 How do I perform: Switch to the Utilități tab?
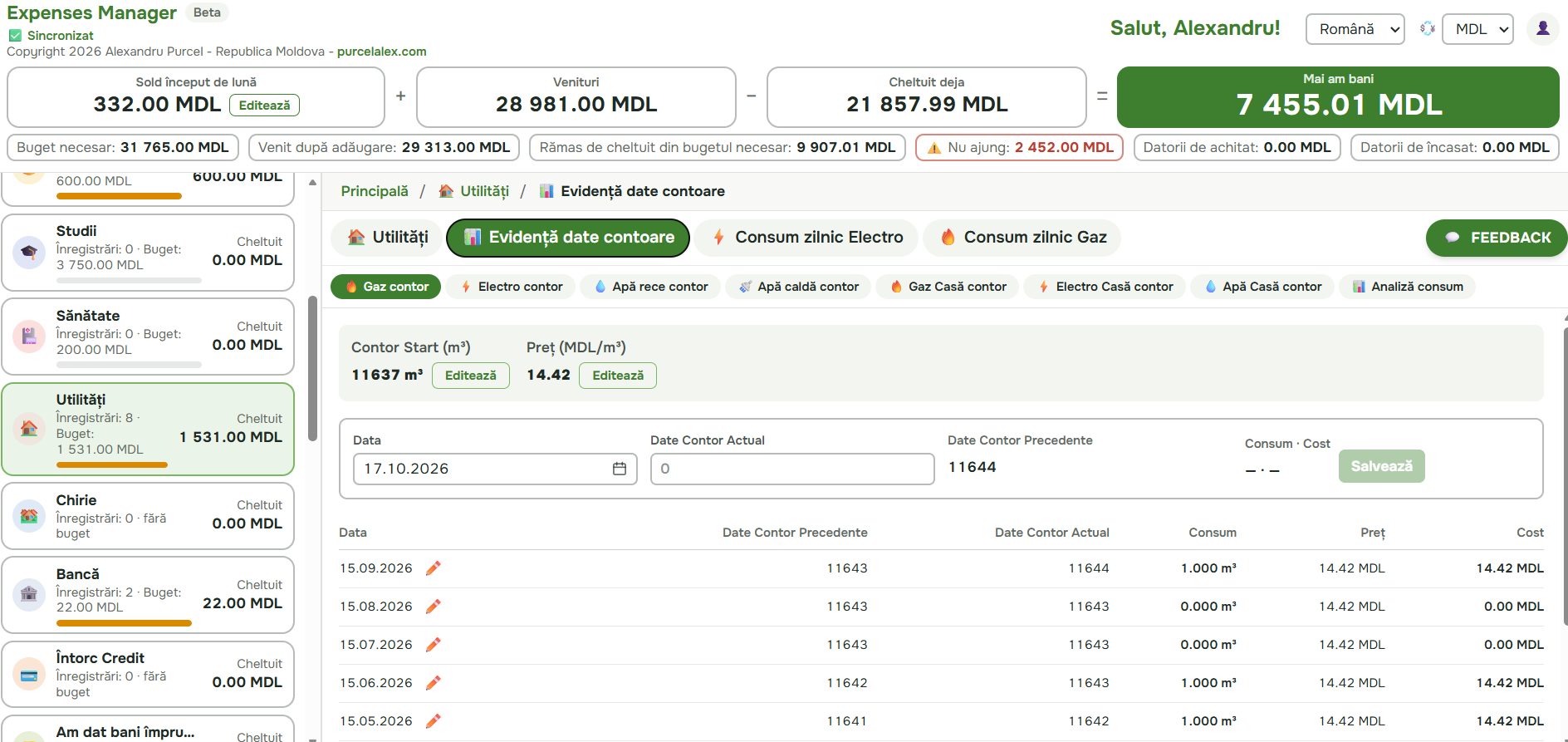(x=386, y=238)
